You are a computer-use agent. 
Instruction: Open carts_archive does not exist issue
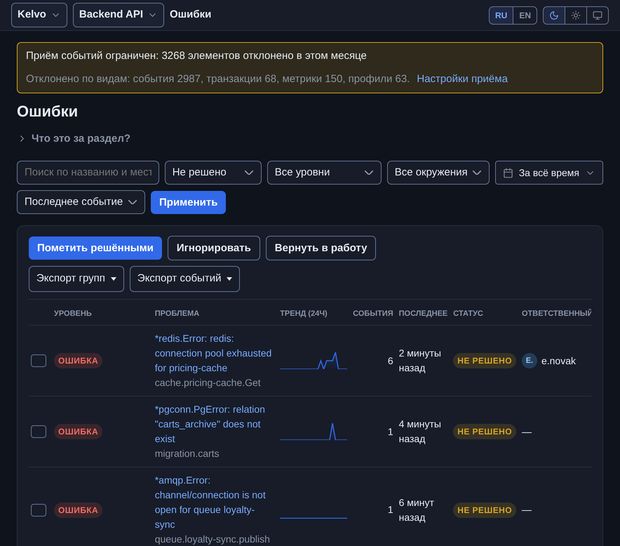click(210, 424)
